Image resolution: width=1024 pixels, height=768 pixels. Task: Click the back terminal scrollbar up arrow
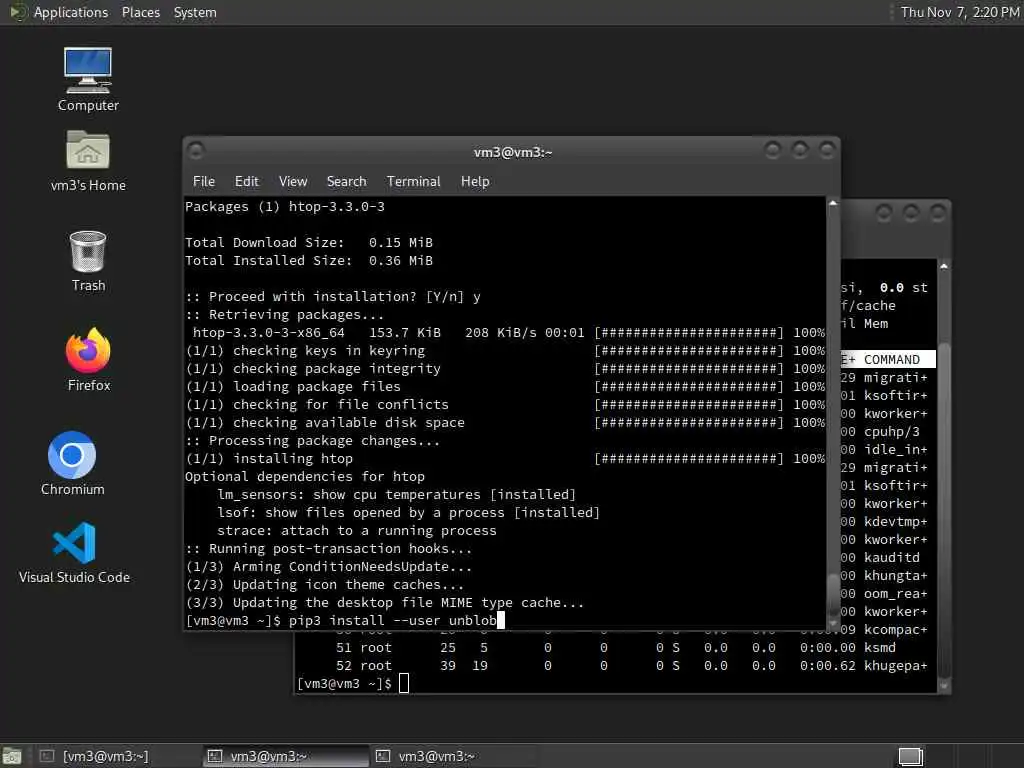[x=944, y=266]
